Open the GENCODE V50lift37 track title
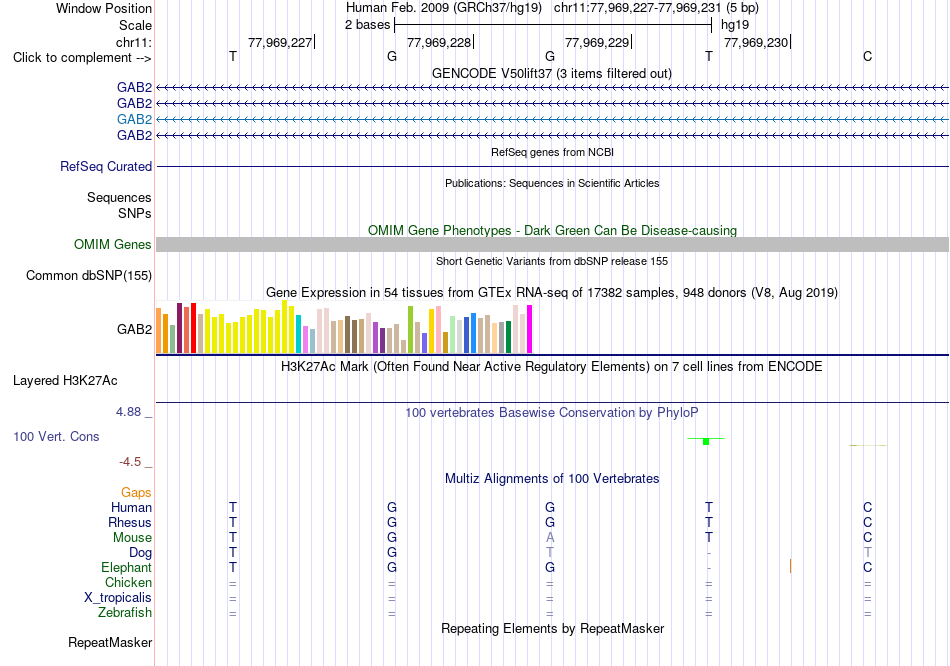The image size is (950, 666). click(x=552, y=73)
